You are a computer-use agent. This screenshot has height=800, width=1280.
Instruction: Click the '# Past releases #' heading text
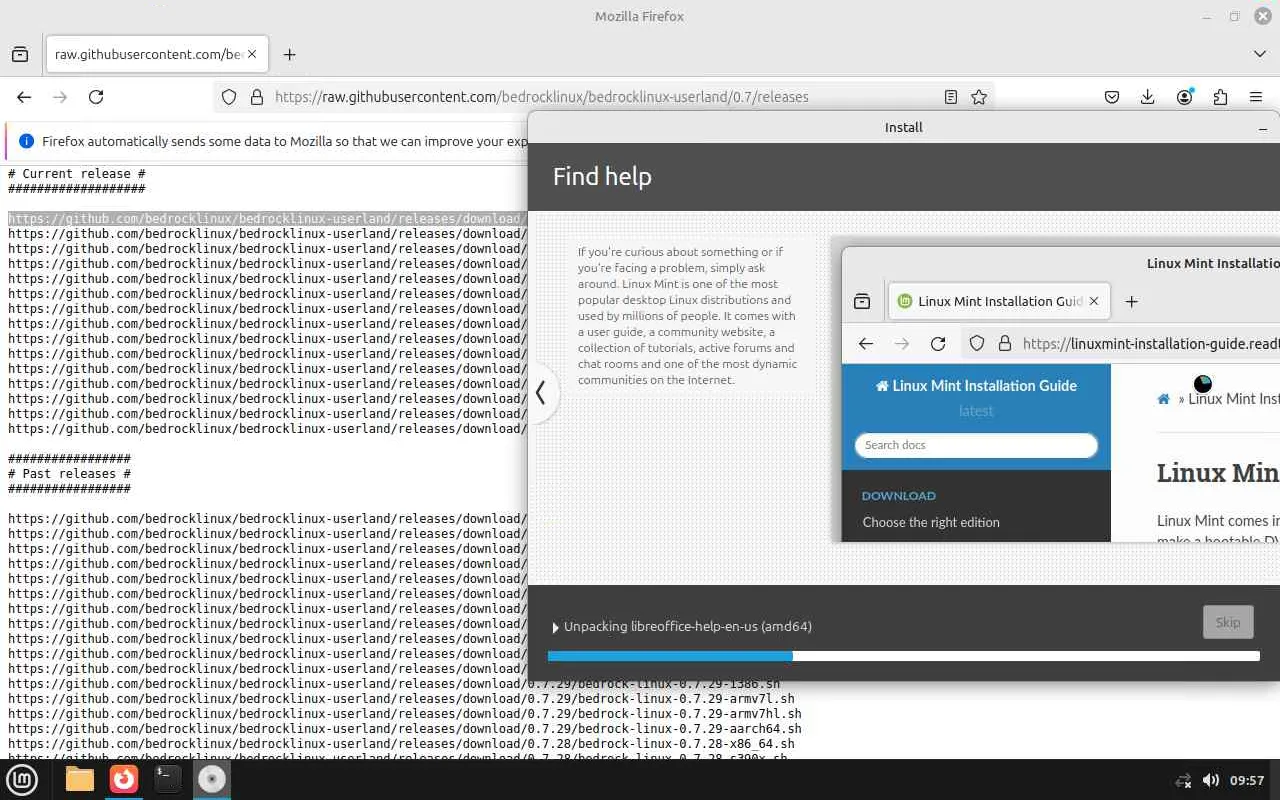tap(70, 473)
